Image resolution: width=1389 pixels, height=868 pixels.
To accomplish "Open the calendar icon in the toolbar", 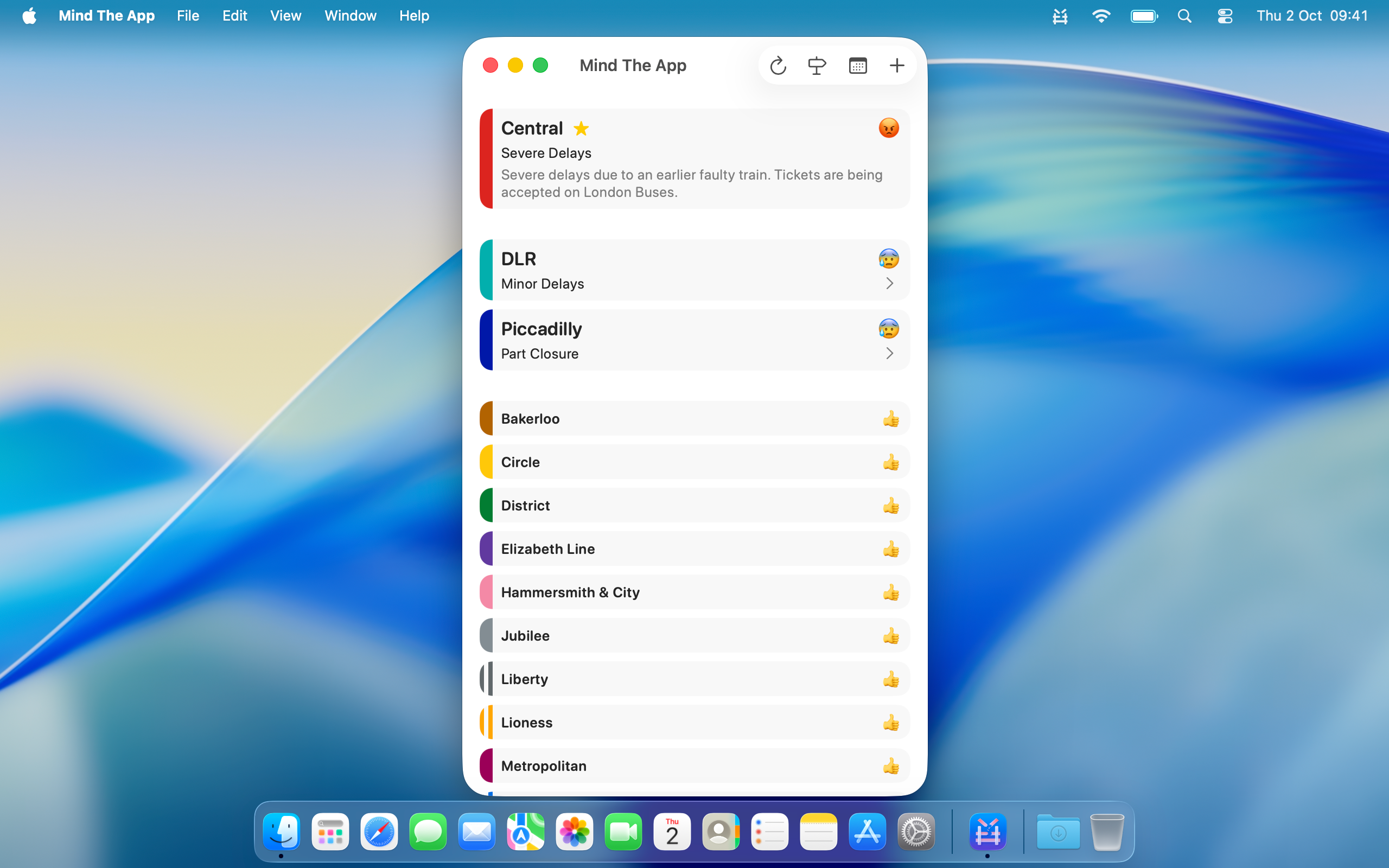I will click(x=857, y=66).
